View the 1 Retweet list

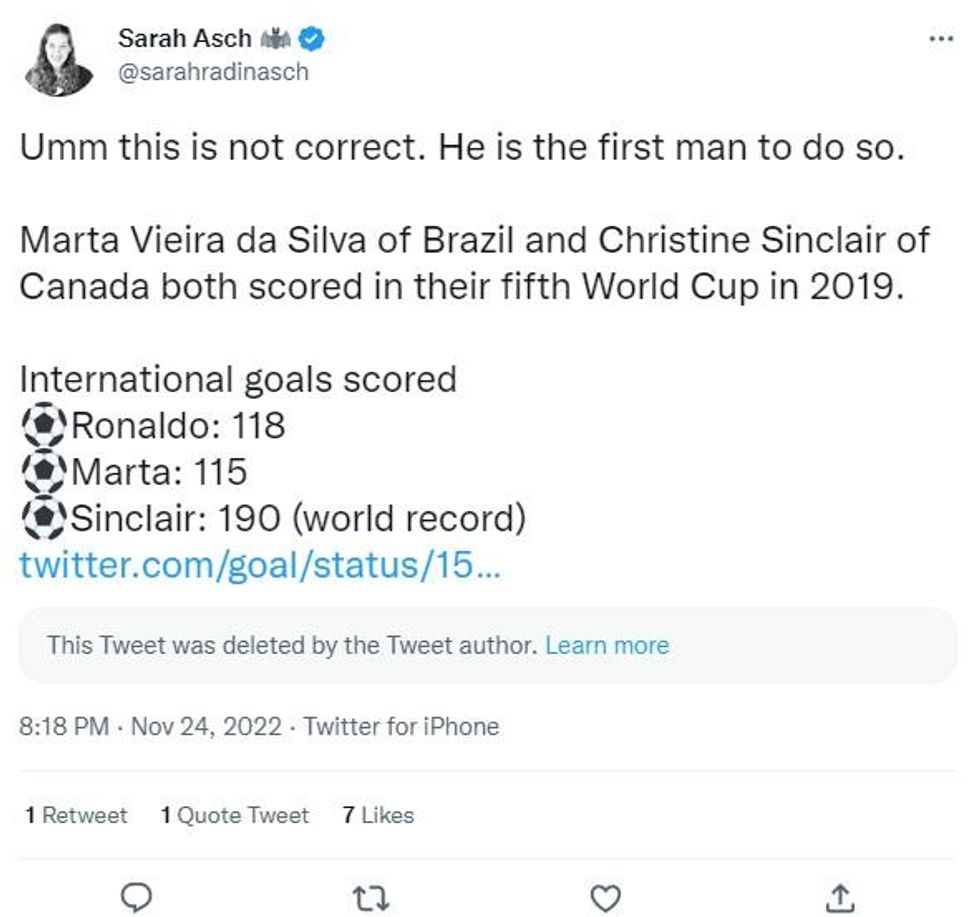[76, 815]
